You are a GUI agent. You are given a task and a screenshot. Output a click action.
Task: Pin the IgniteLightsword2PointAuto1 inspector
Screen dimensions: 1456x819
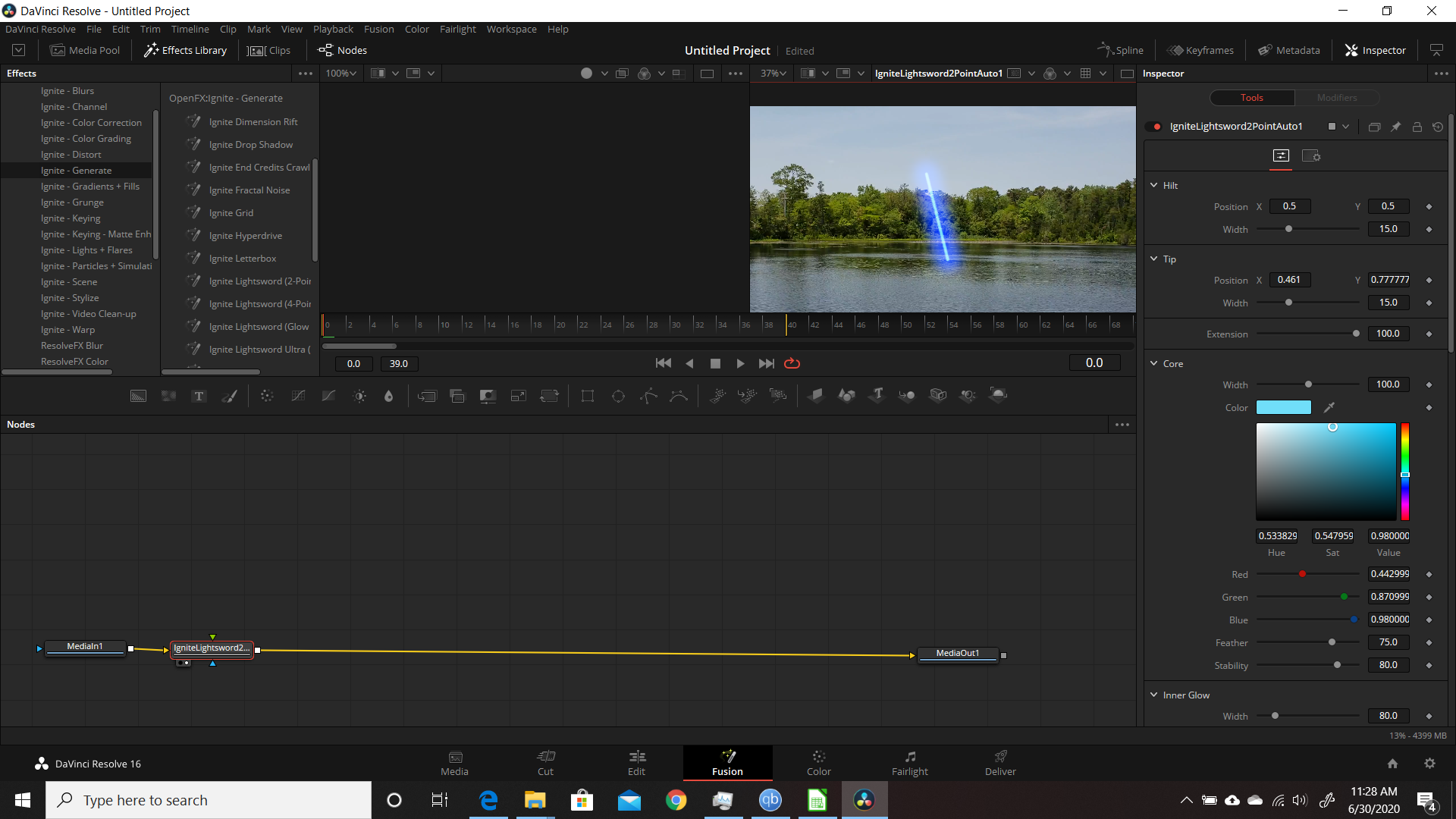click(x=1395, y=127)
